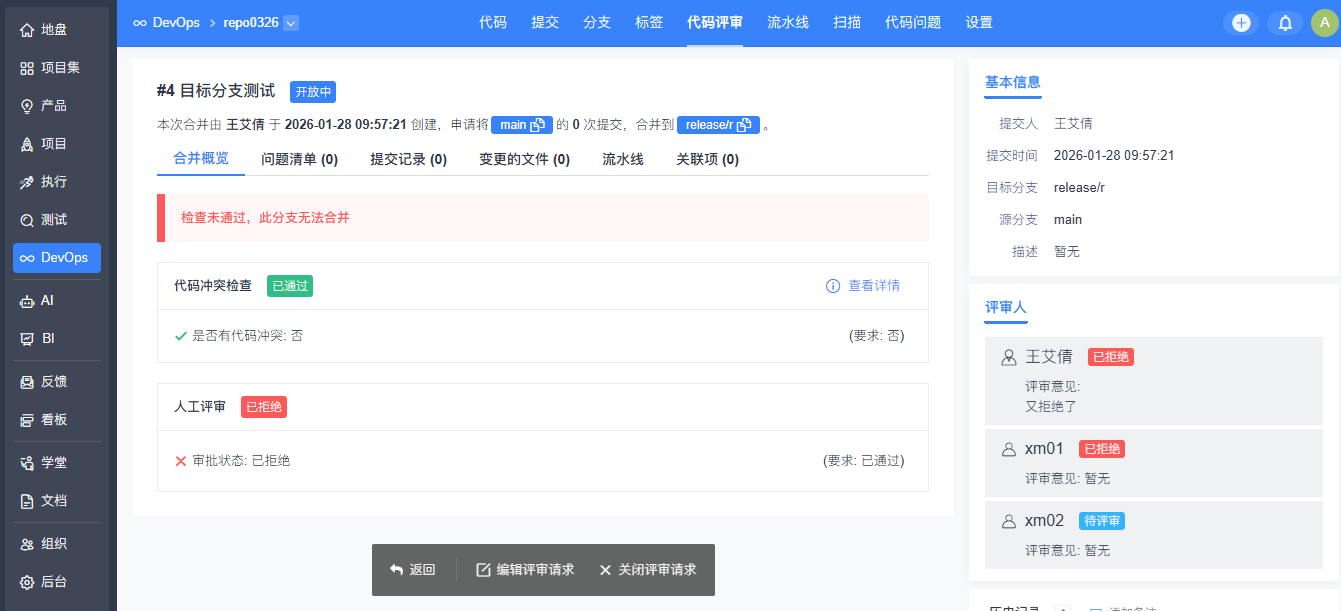Click the 返回 button
The width and height of the screenshot is (1341, 611).
[412, 570]
